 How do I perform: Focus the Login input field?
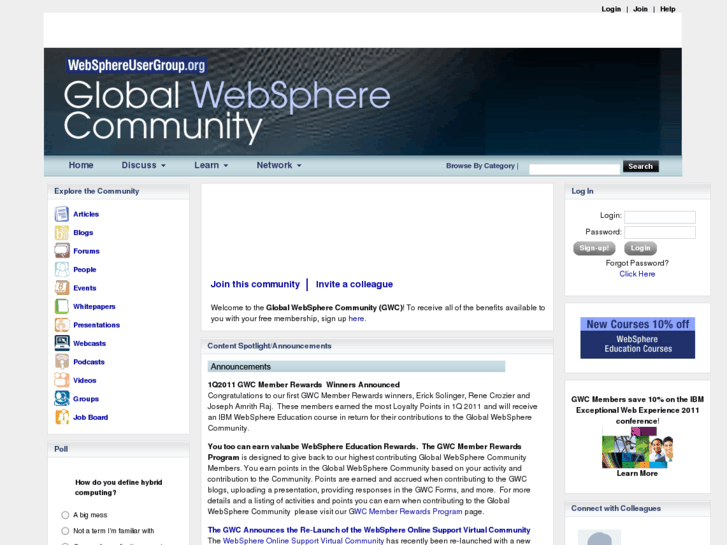pos(660,217)
